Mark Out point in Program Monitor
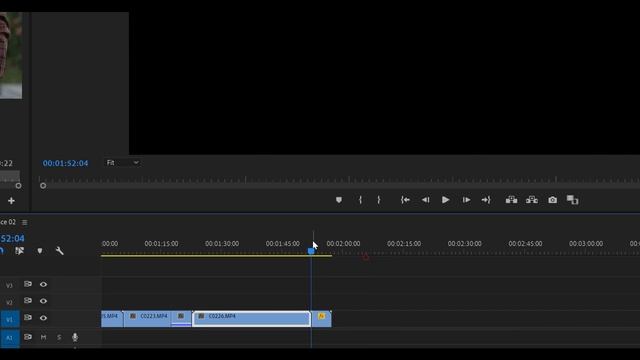Image resolution: width=640 pixels, height=360 pixels. click(379, 200)
